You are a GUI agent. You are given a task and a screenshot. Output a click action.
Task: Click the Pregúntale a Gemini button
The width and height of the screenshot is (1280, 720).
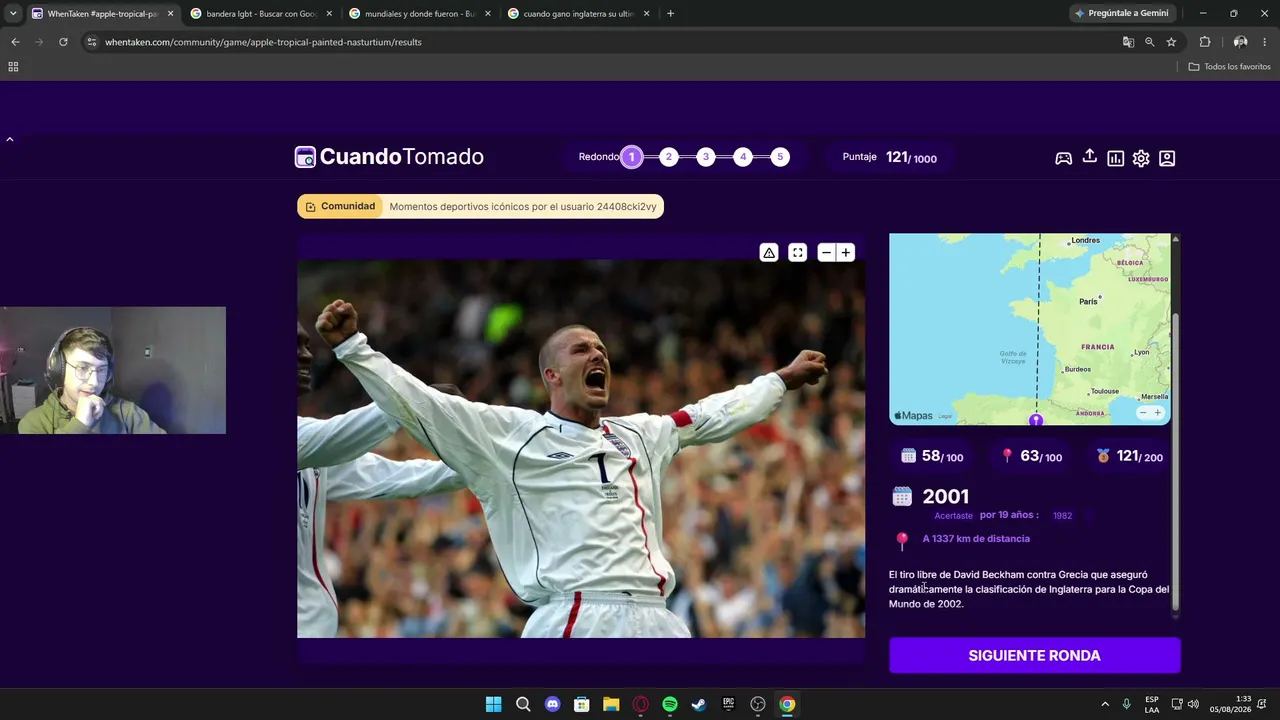point(1121,14)
